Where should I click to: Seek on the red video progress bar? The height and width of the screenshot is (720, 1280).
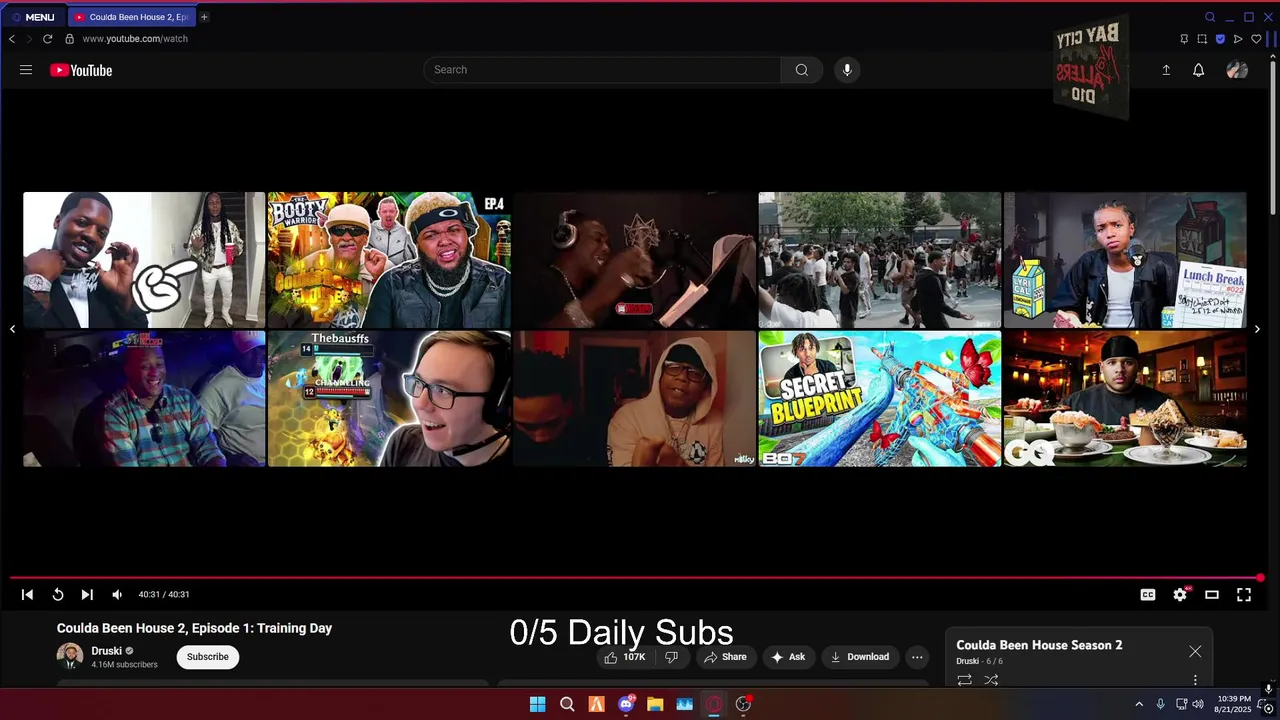(636, 578)
